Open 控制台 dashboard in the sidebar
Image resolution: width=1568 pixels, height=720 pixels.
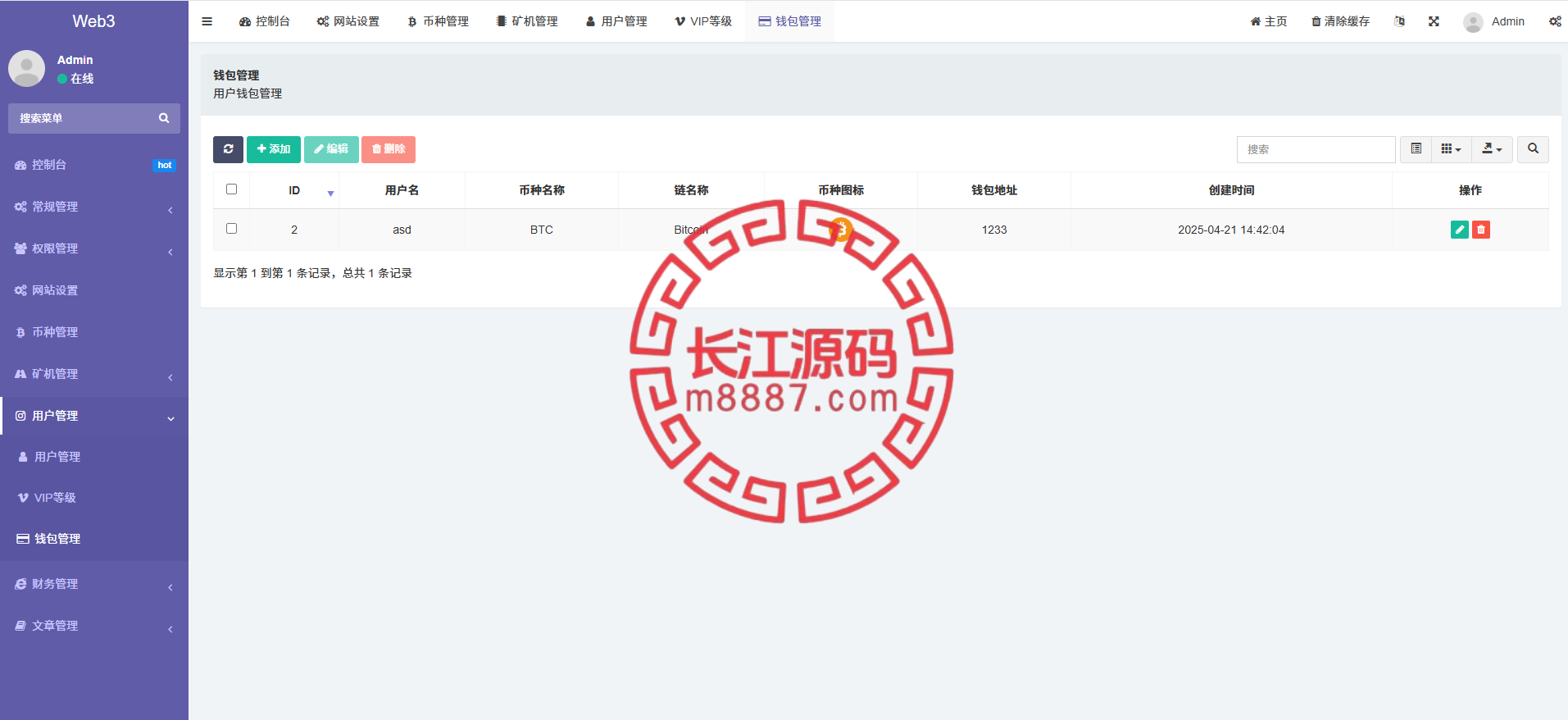(x=94, y=165)
